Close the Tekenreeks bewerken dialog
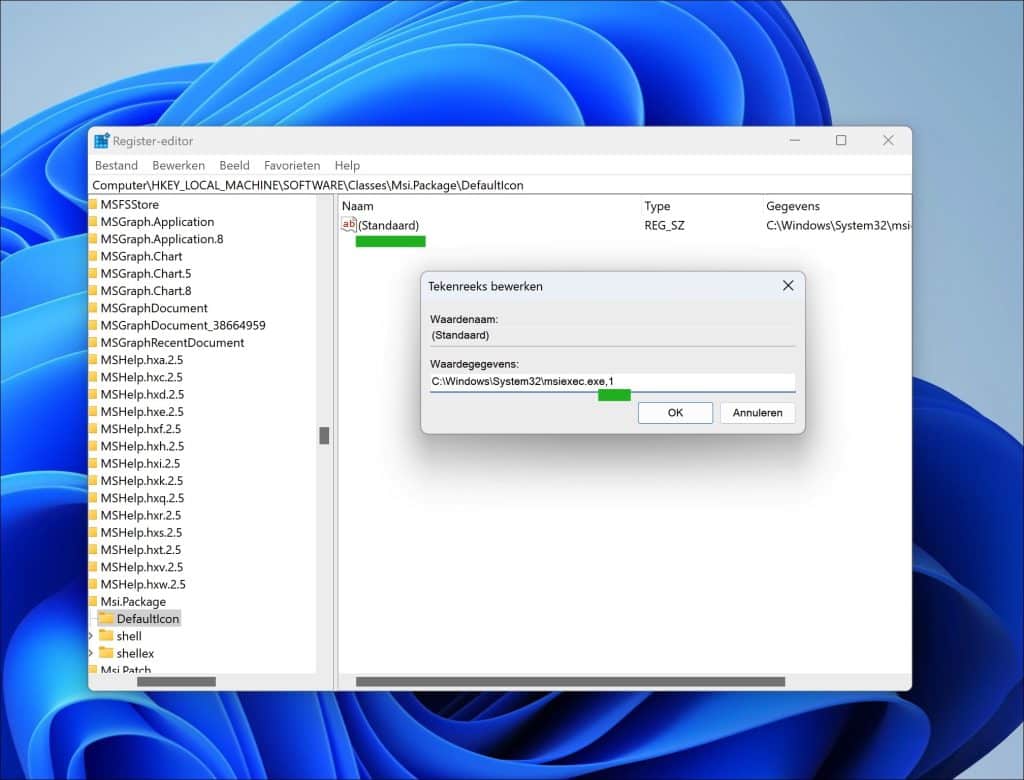 click(788, 285)
